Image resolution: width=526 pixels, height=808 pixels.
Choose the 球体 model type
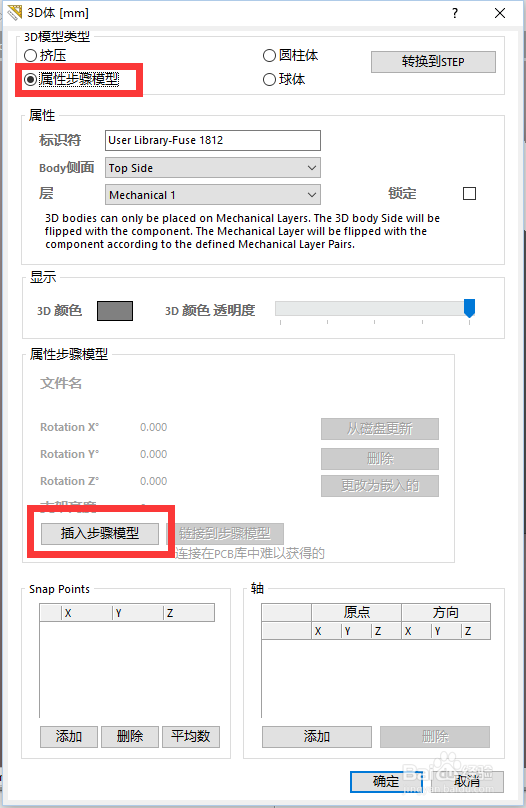click(x=269, y=79)
